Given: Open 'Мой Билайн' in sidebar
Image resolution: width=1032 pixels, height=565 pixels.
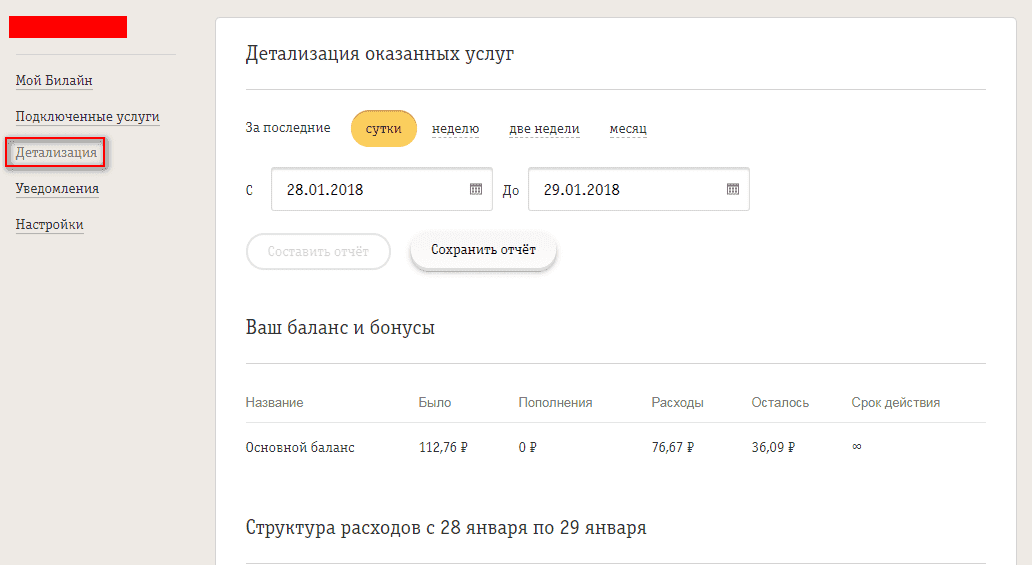Looking at the screenshot, I should click(54, 81).
